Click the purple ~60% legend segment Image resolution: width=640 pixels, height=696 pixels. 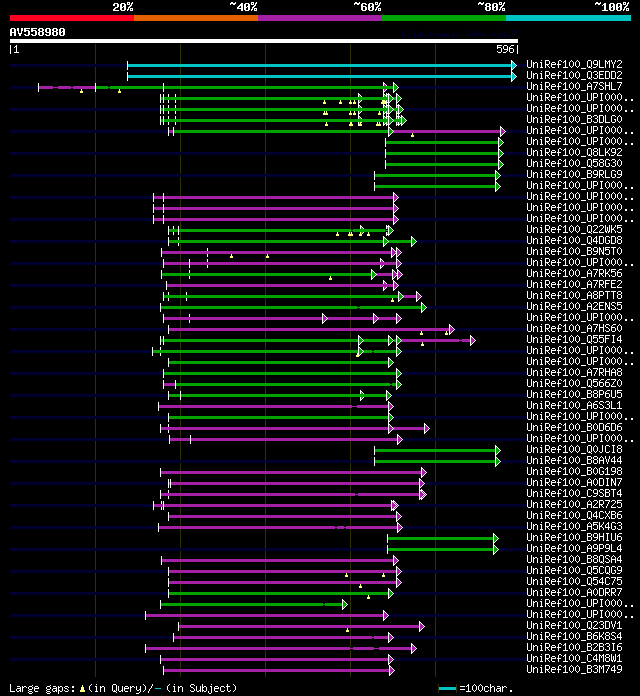320,18
